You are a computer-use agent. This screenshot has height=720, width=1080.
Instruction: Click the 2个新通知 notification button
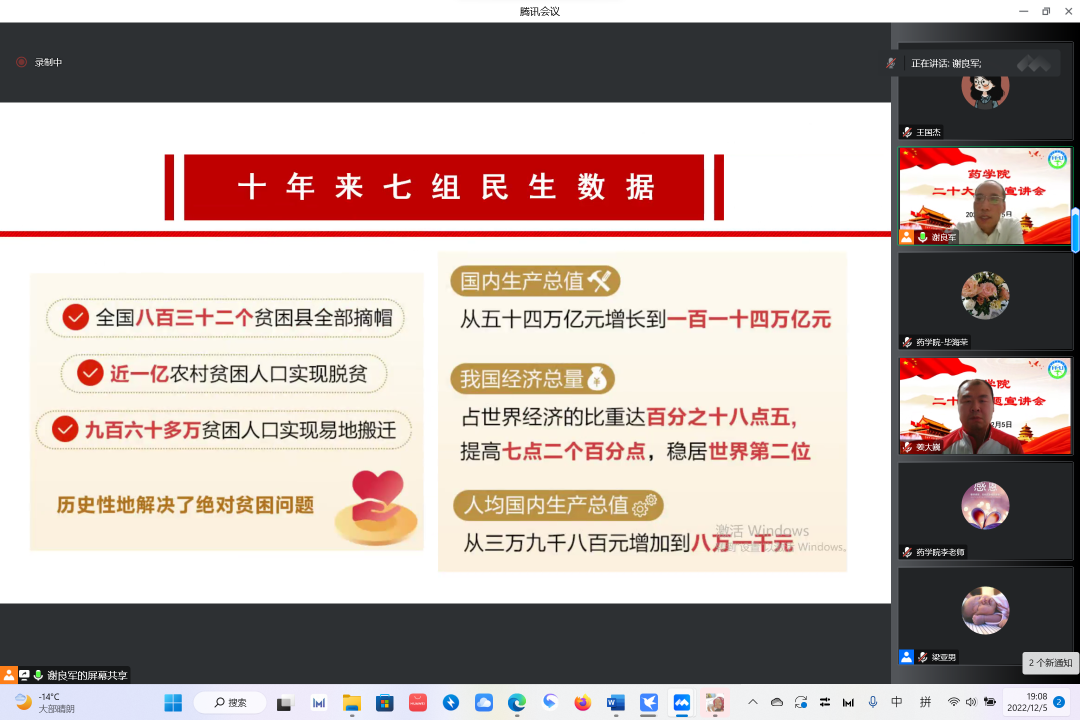[1050, 662]
